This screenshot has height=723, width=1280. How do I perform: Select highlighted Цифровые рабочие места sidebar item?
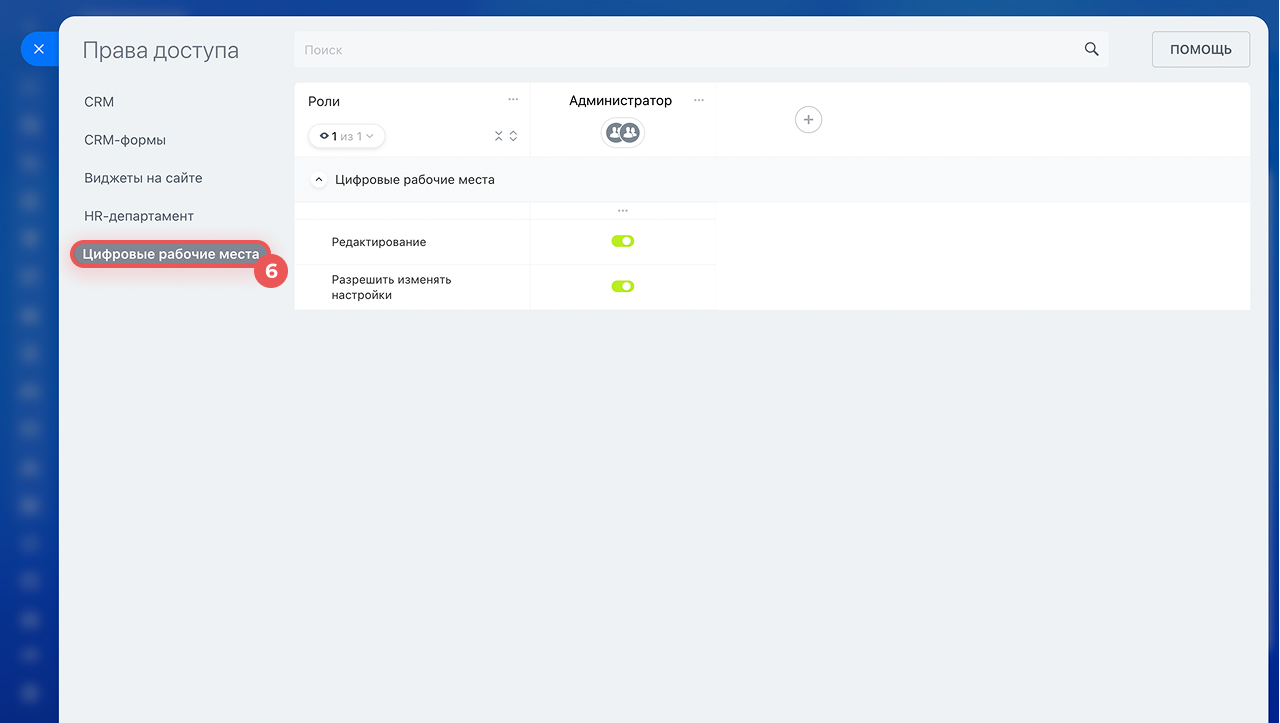click(170, 254)
